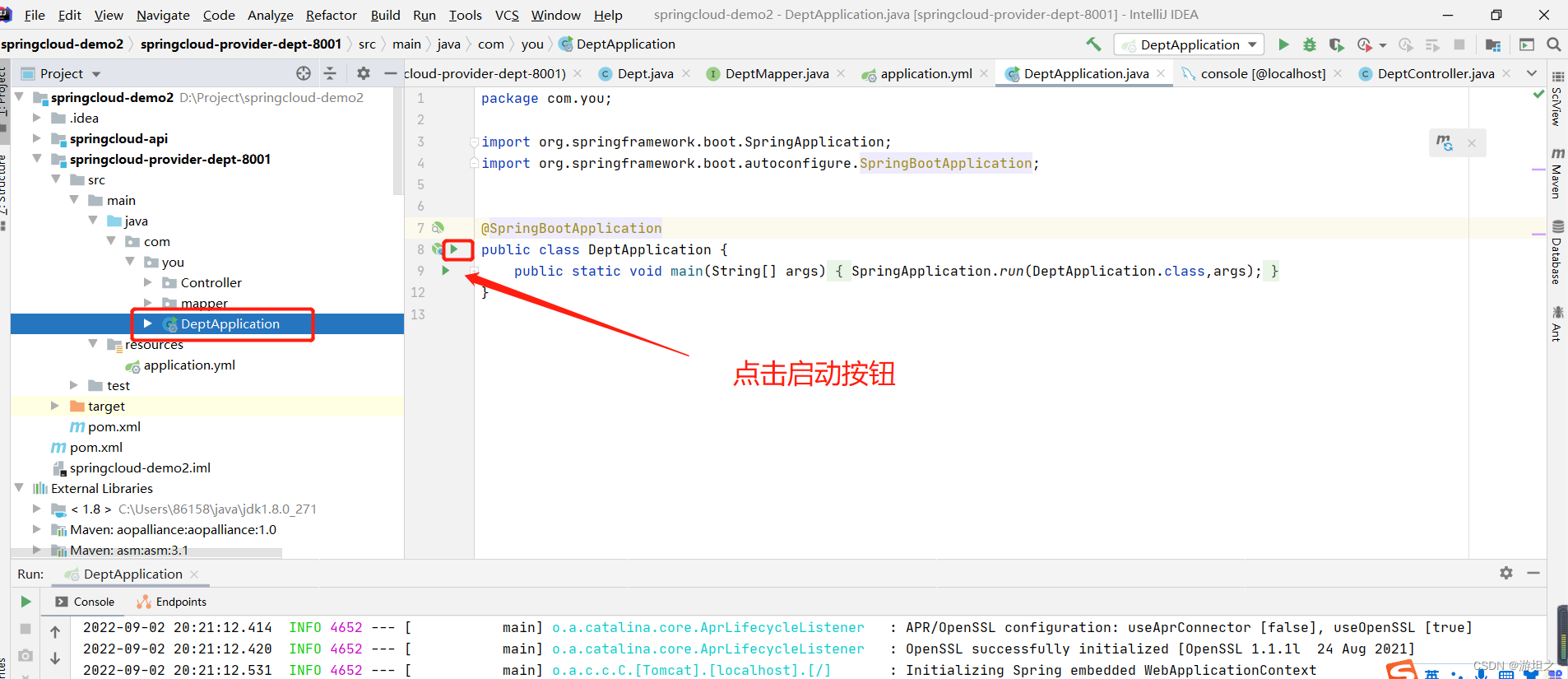This screenshot has width=1568, height=679.
Task: Toggle the Maven tool window
Action: (x=1556, y=173)
